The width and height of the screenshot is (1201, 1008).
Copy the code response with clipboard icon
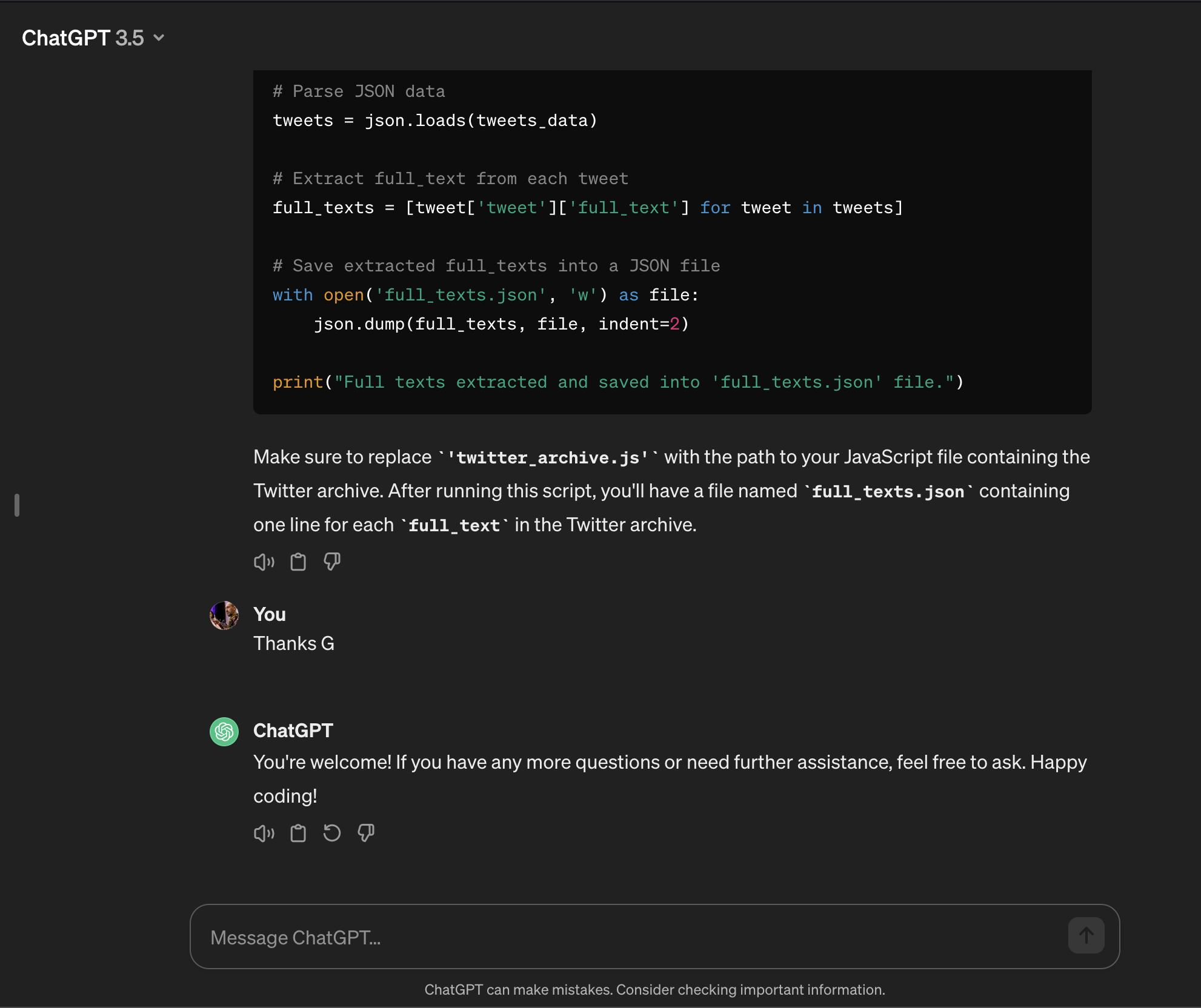(298, 562)
